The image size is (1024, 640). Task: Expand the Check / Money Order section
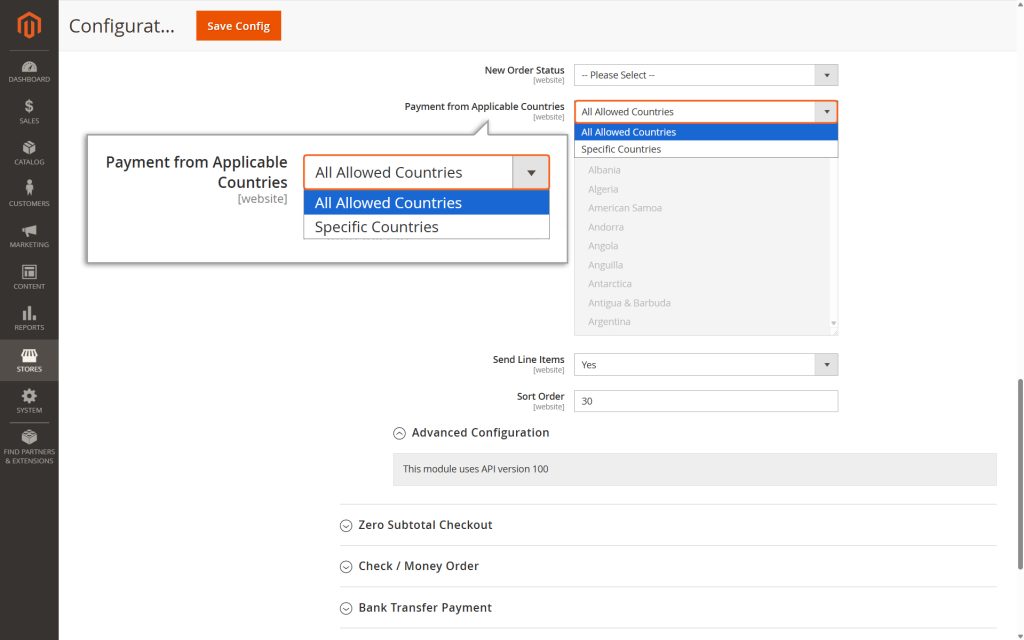[x=409, y=565]
